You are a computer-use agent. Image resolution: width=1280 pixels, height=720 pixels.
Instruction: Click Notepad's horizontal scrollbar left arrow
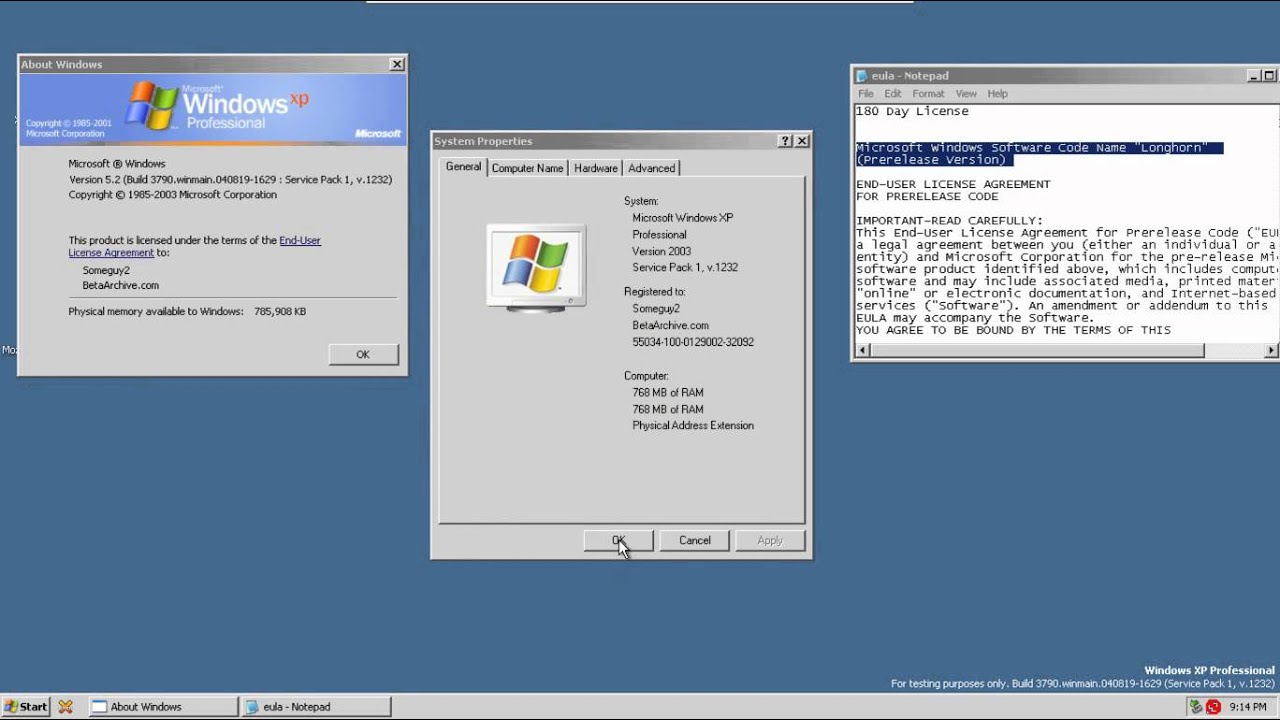click(x=863, y=351)
